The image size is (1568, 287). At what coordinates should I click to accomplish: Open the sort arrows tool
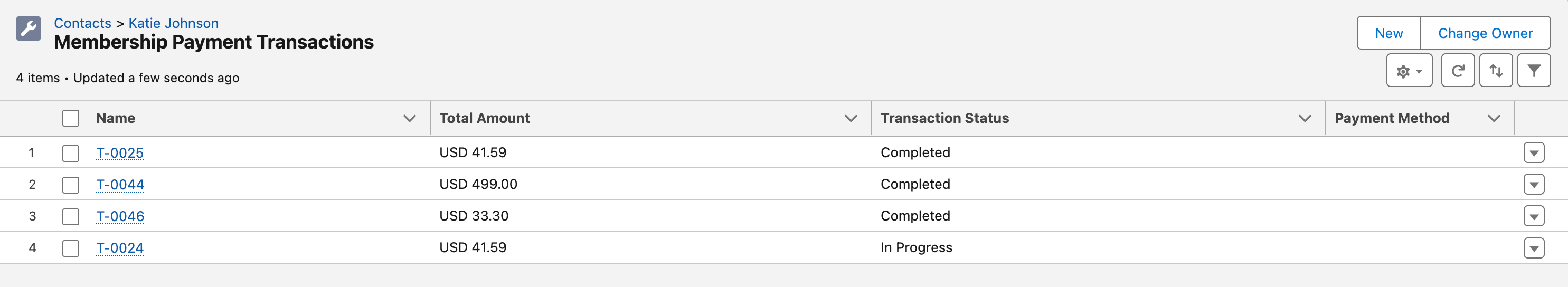[x=1496, y=71]
